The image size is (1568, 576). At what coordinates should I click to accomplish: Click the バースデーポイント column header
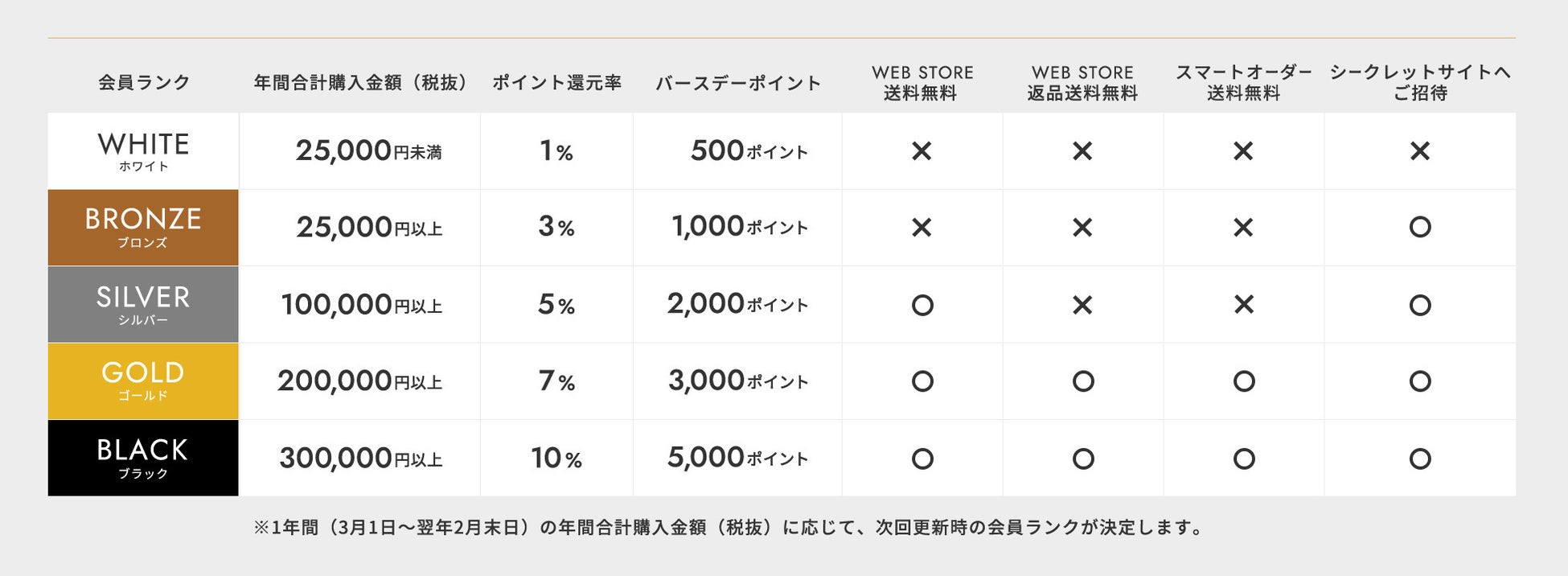[737, 82]
